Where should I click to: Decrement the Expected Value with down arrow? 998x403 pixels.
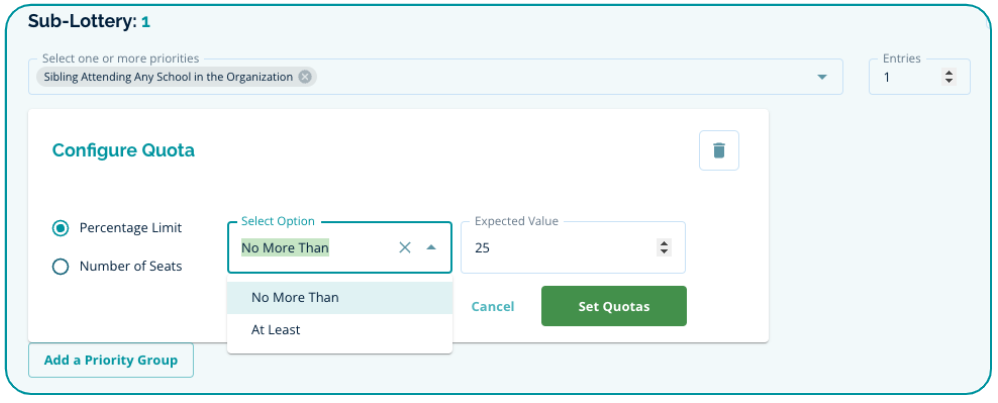coord(665,252)
